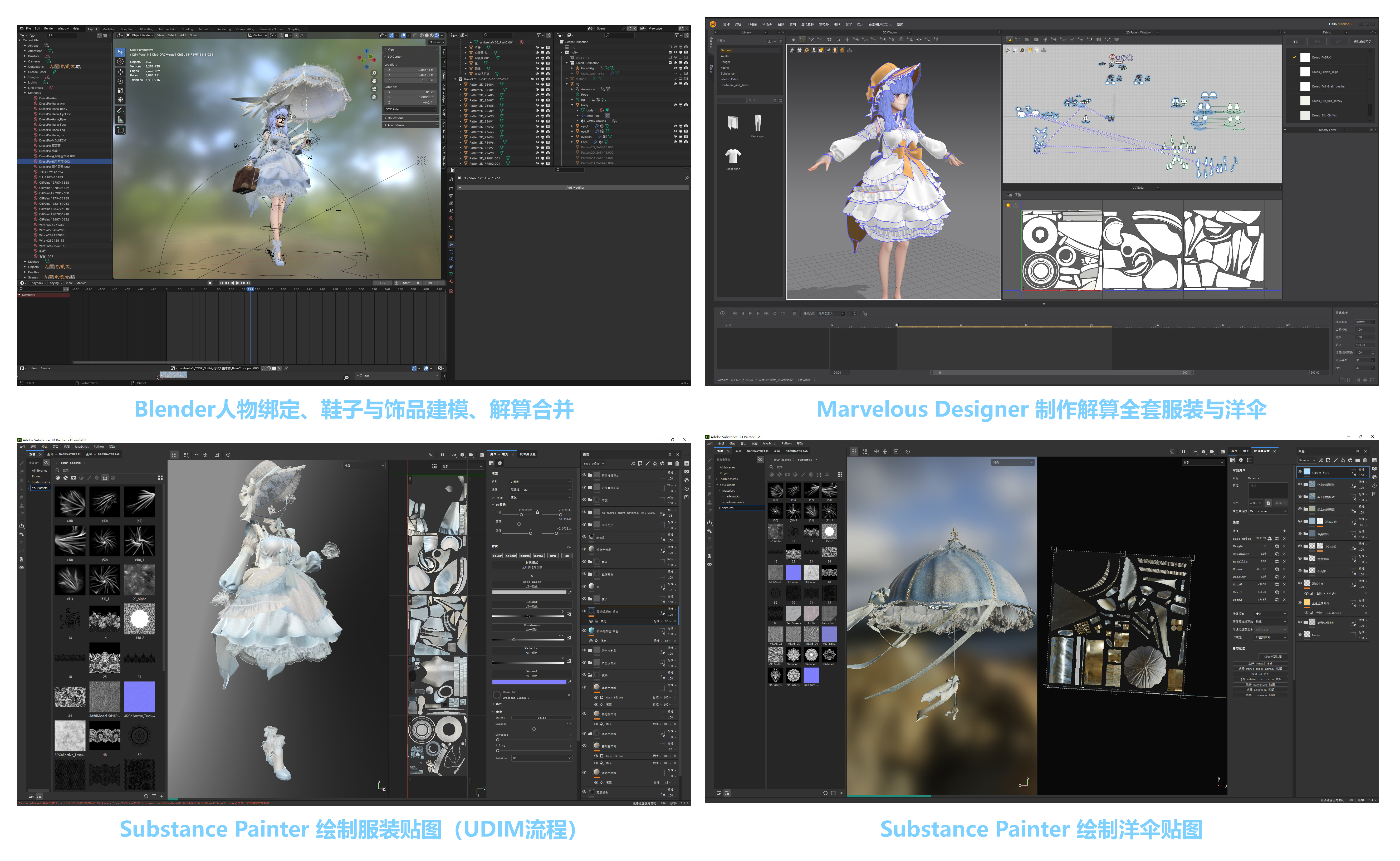Expand the Annotations panel in Blender sidebar
The width and height of the screenshot is (1400, 861).
click(x=411, y=125)
